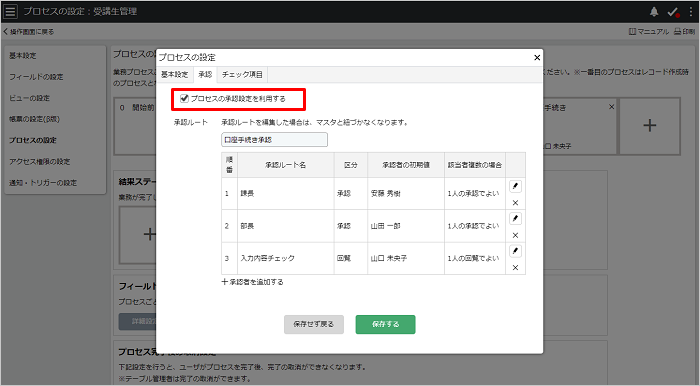
Task: Click the 山口 未央子 cell in table
Action: point(406,258)
